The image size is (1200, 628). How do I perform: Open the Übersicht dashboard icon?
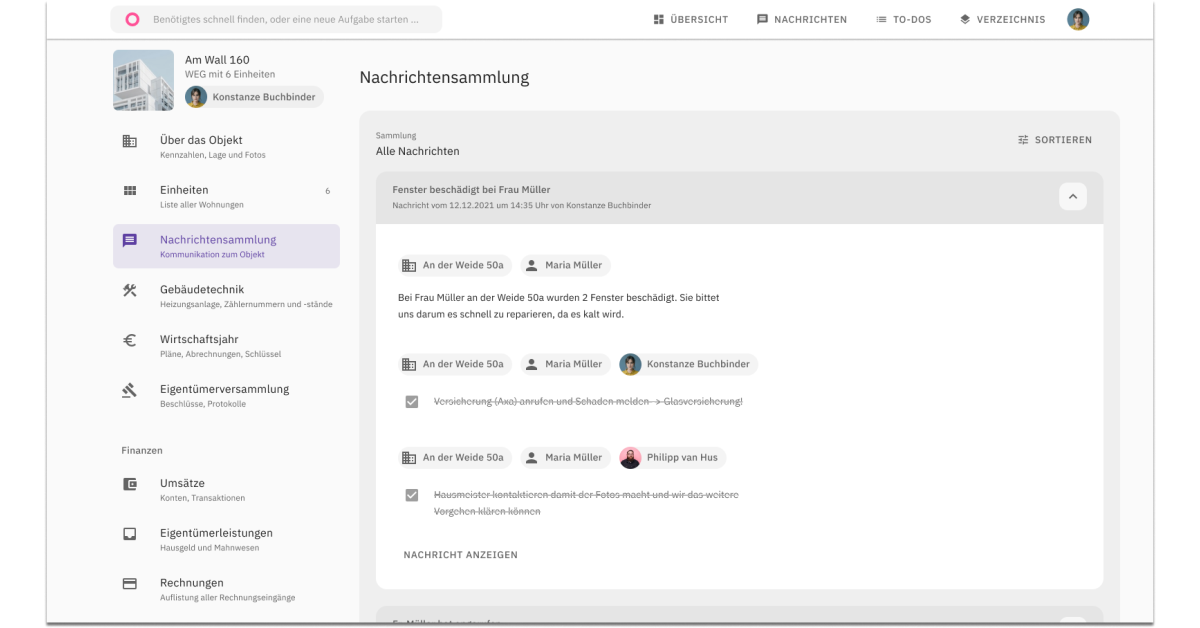point(659,19)
